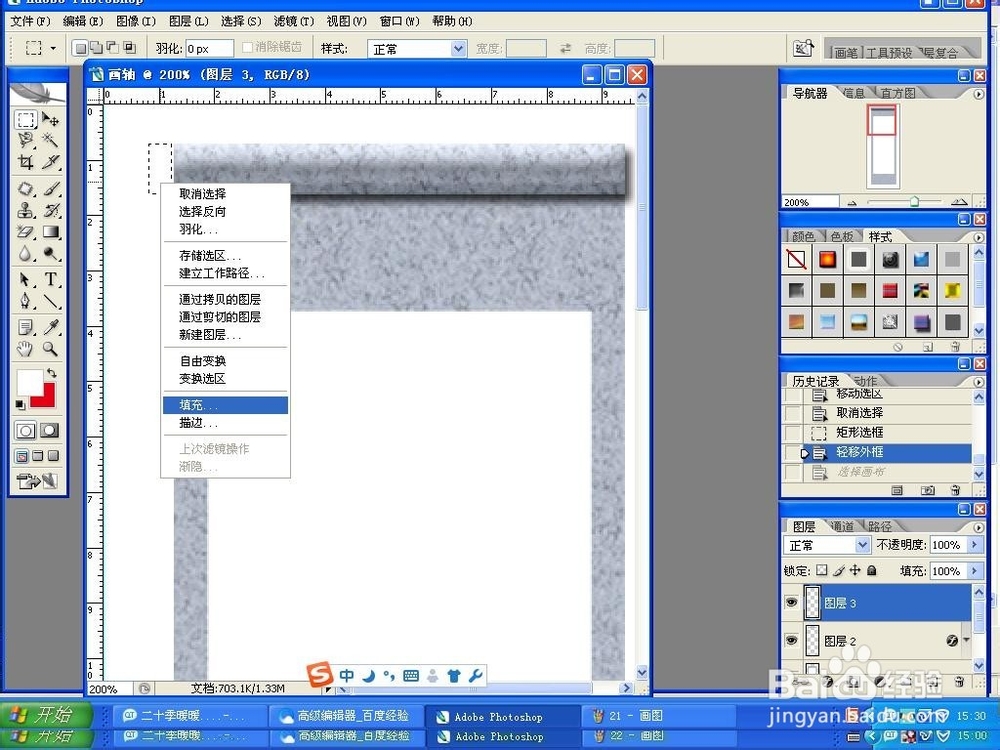The image size is (1000, 750).
Task: Select the Path Selection tool
Action: (x=26, y=279)
